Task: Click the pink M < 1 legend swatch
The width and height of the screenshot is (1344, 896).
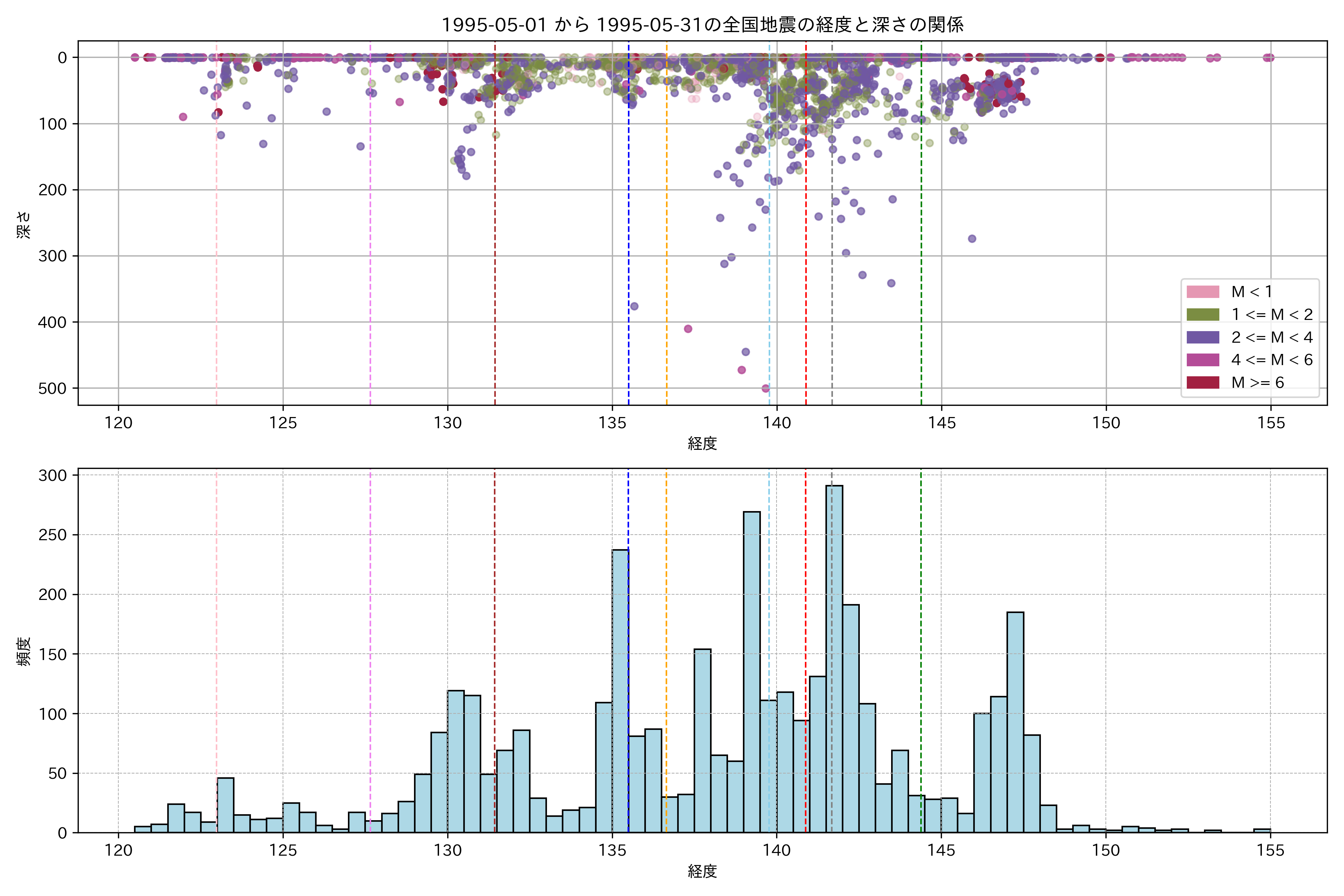Action: pyautogui.click(x=1202, y=292)
